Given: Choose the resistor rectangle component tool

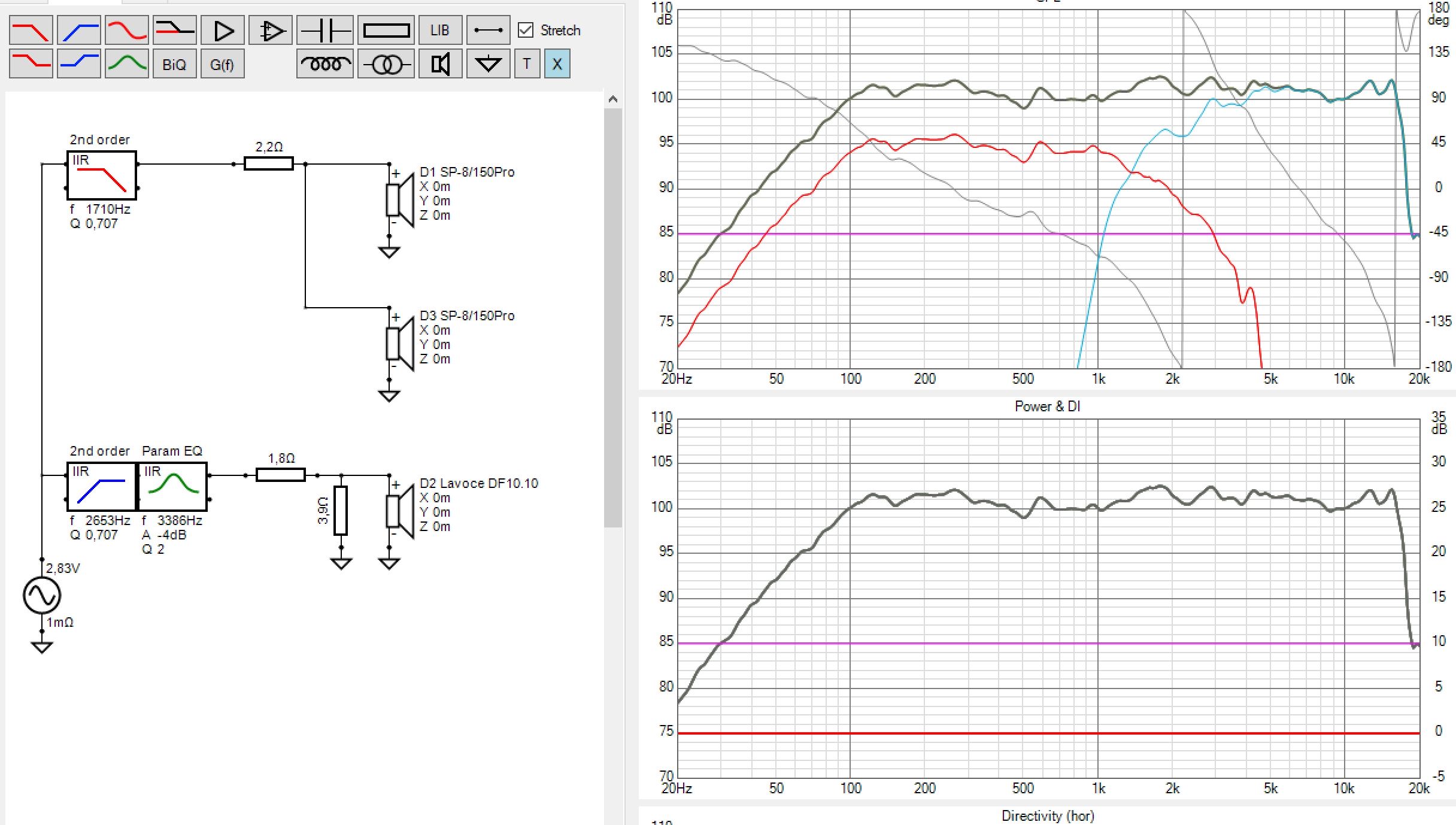Looking at the screenshot, I should click(x=386, y=31).
